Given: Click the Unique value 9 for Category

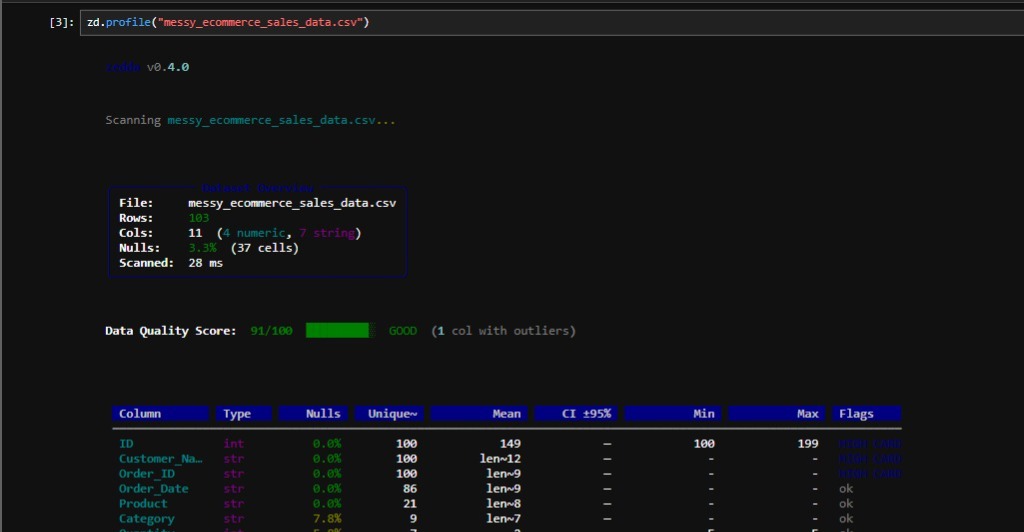Looking at the screenshot, I should point(413,519).
